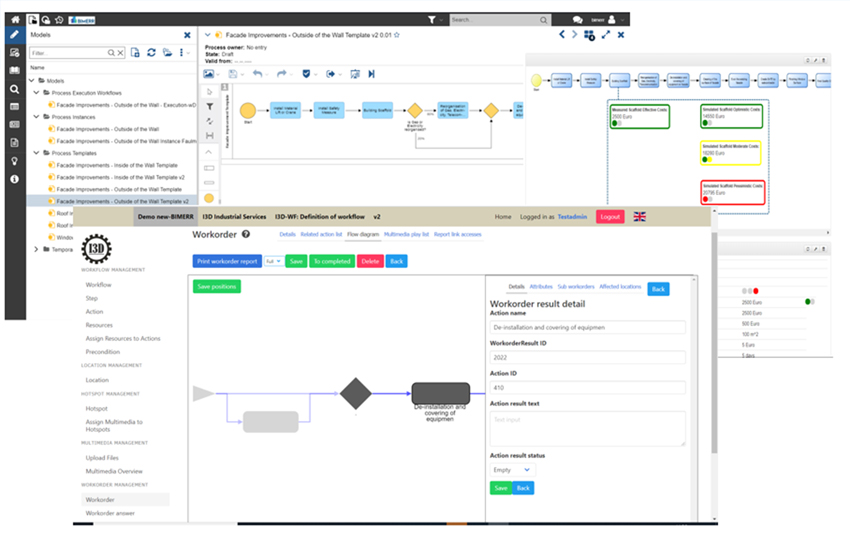
Task: Open the info circle icon in the left sidebar
Action: click(15, 179)
